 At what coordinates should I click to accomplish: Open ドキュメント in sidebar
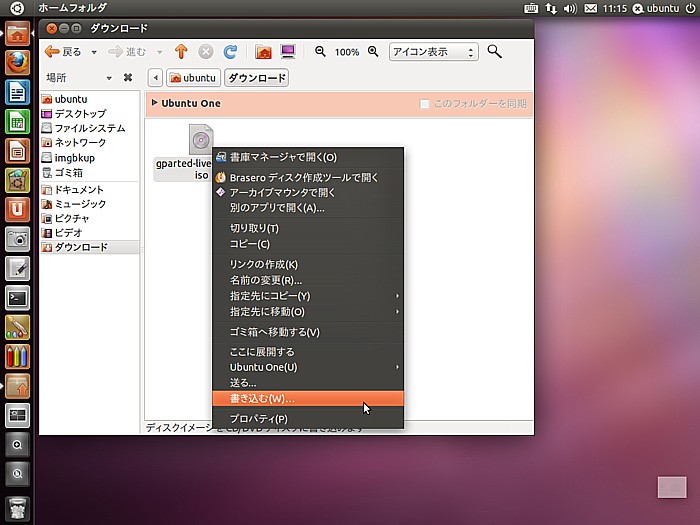[x=90, y=189]
